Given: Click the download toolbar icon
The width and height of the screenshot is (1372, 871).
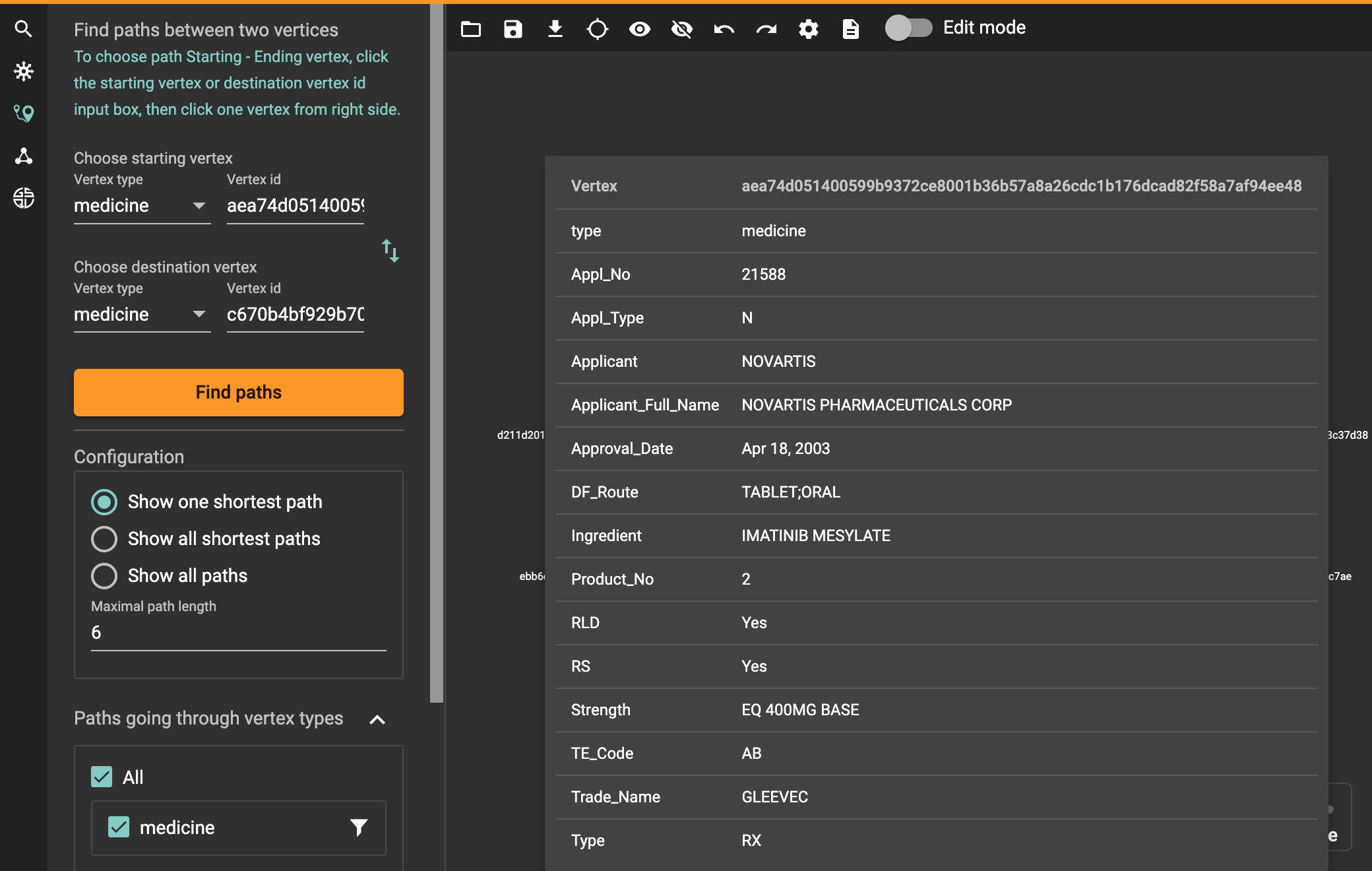Looking at the screenshot, I should [555, 29].
